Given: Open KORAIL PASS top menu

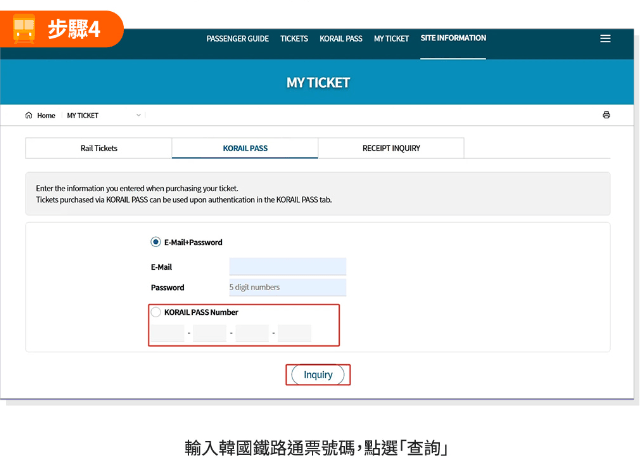Looking at the screenshot, I should point(341,39).
